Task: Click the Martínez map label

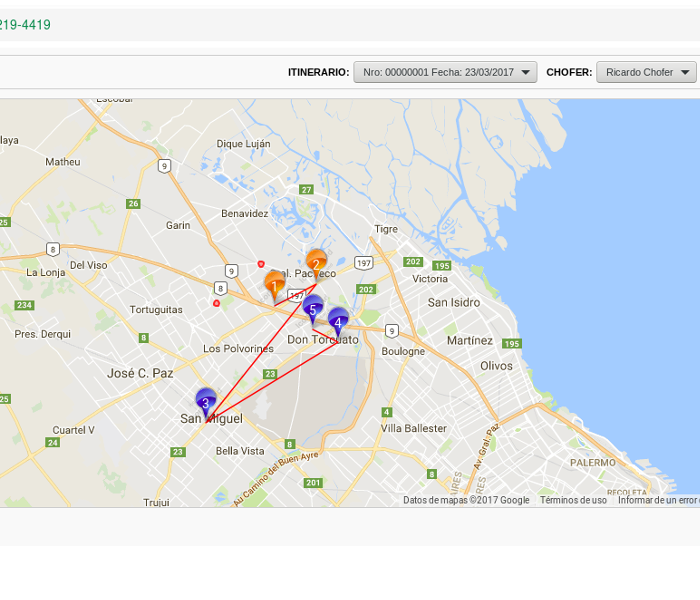Action: coord(470,341)
